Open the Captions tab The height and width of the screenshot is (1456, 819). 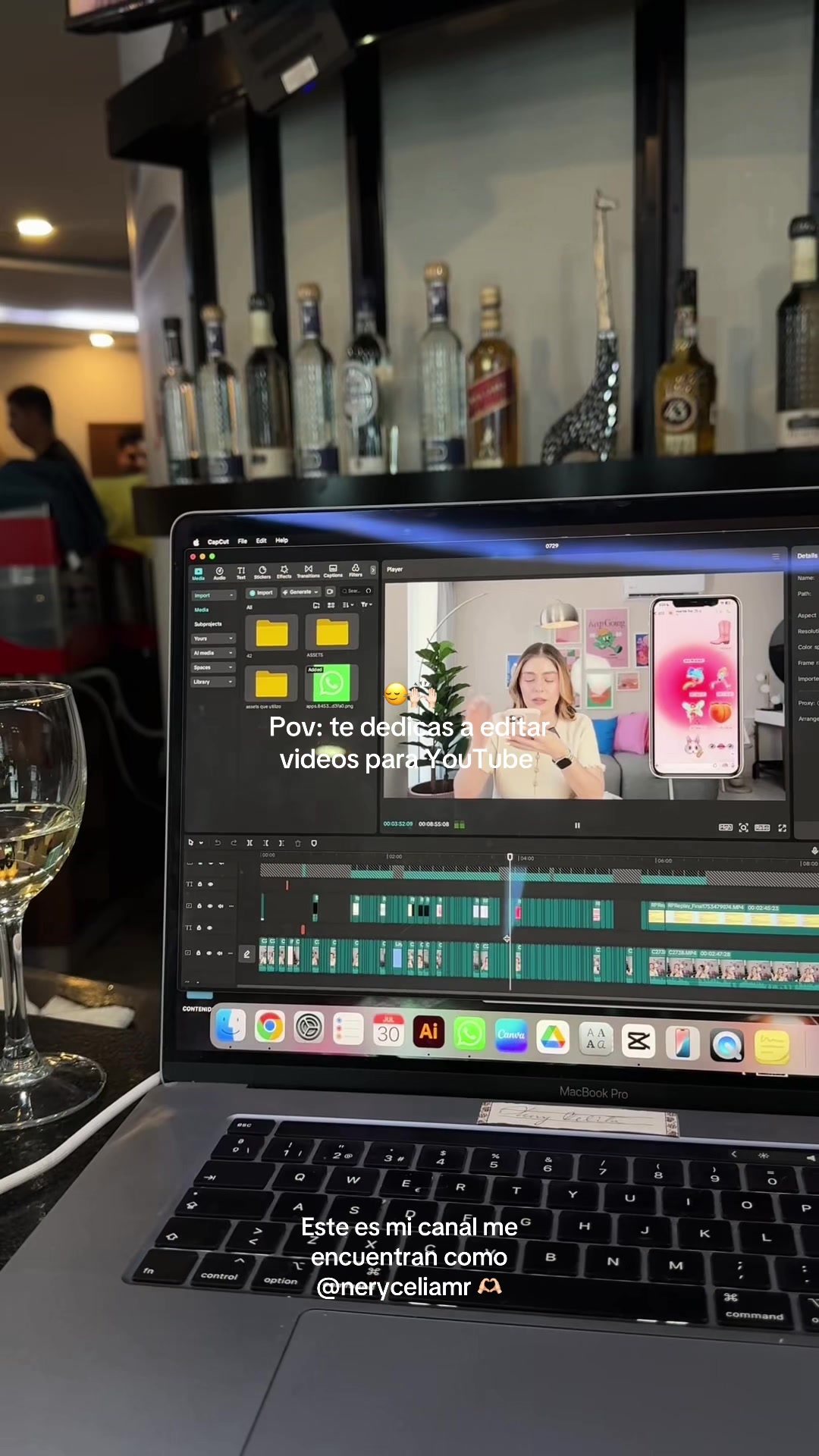click(x=333, y=571)
